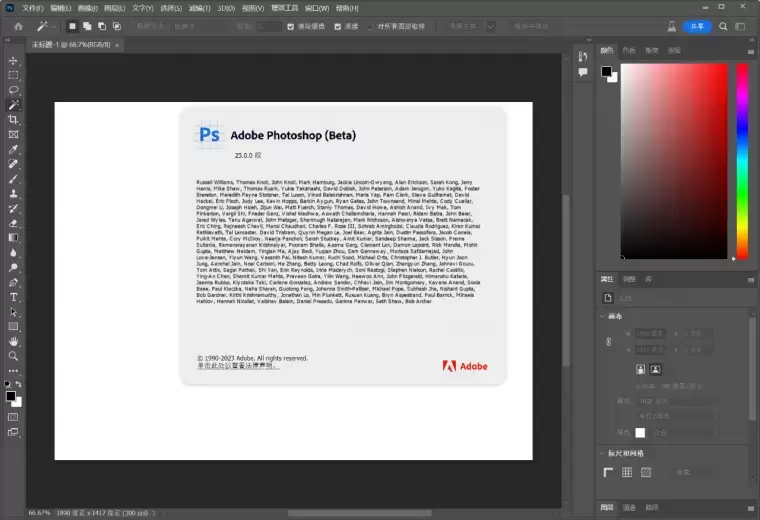Image resolution: width=760 pixels, height=520 pixels.
Task: Select the Dodge tool
Action: (x=13, y=268)
